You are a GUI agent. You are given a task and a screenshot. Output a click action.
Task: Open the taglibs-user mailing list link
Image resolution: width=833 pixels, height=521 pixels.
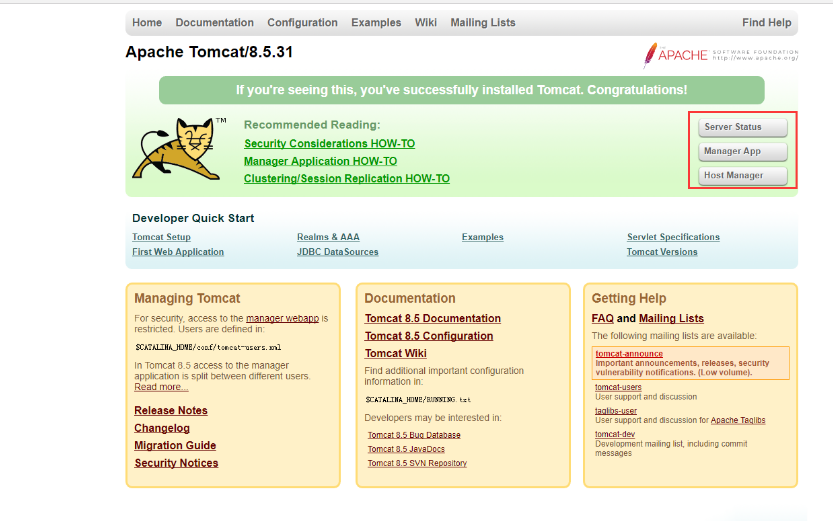[616, 411]
